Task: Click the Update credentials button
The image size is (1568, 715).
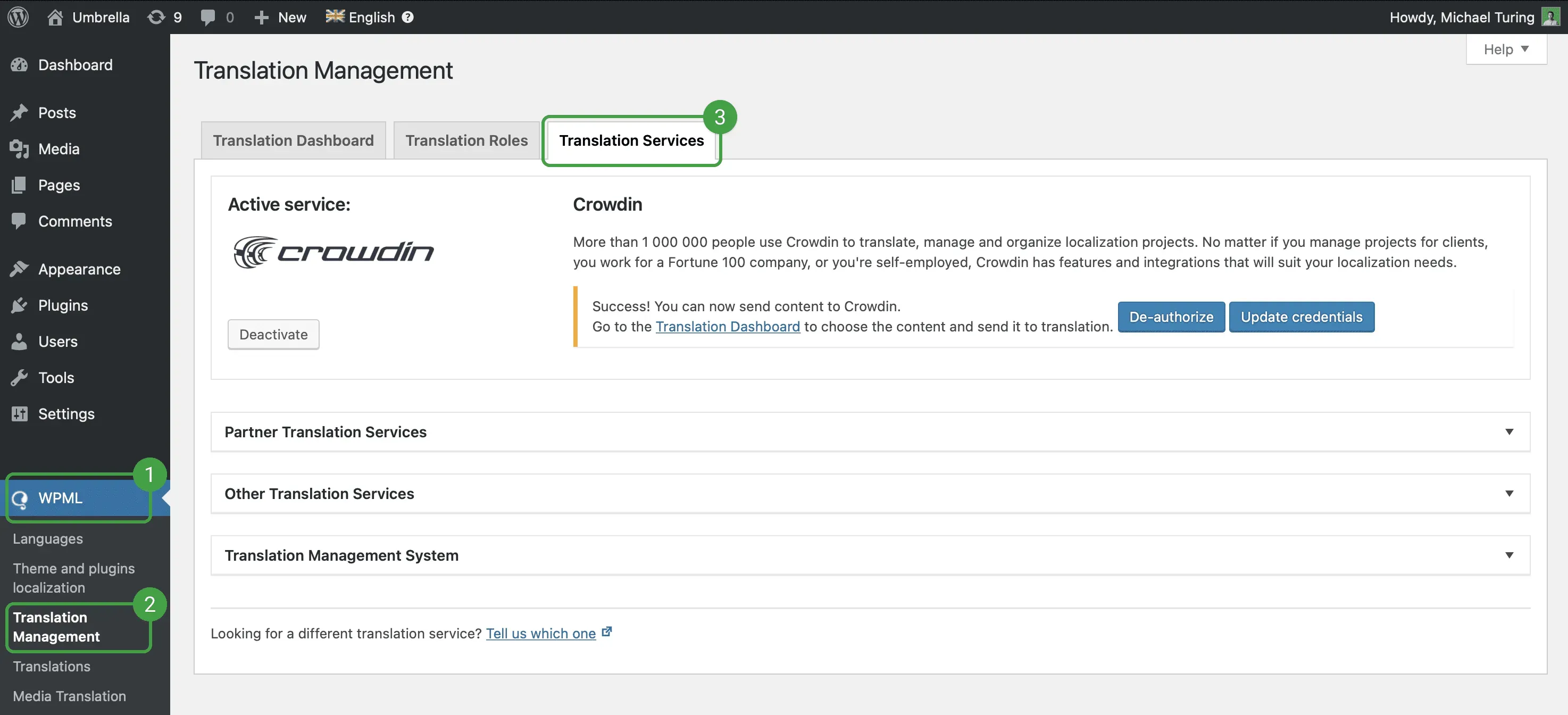Action: [x=1302, y=317]
